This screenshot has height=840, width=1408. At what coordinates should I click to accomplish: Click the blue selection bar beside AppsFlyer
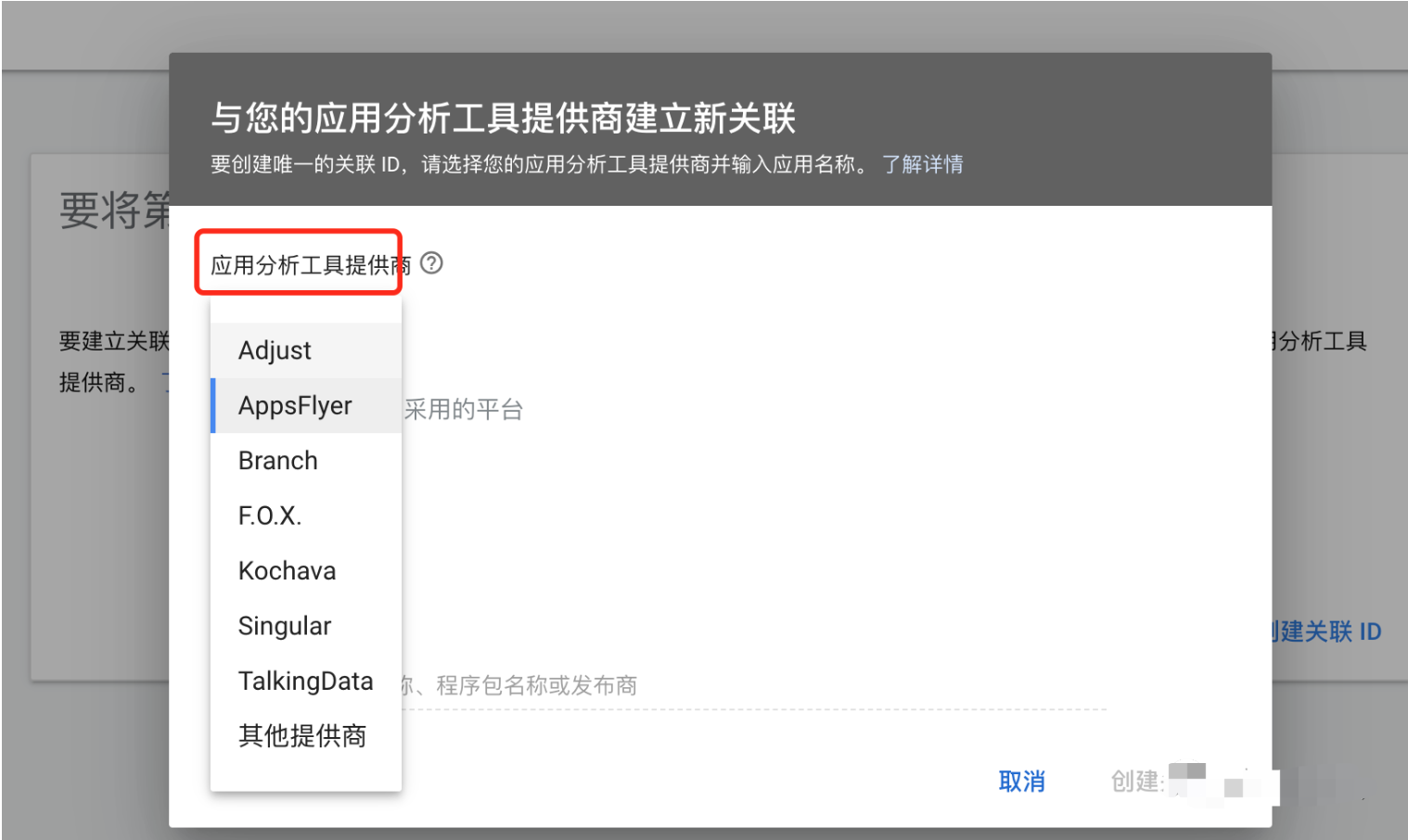214,405
